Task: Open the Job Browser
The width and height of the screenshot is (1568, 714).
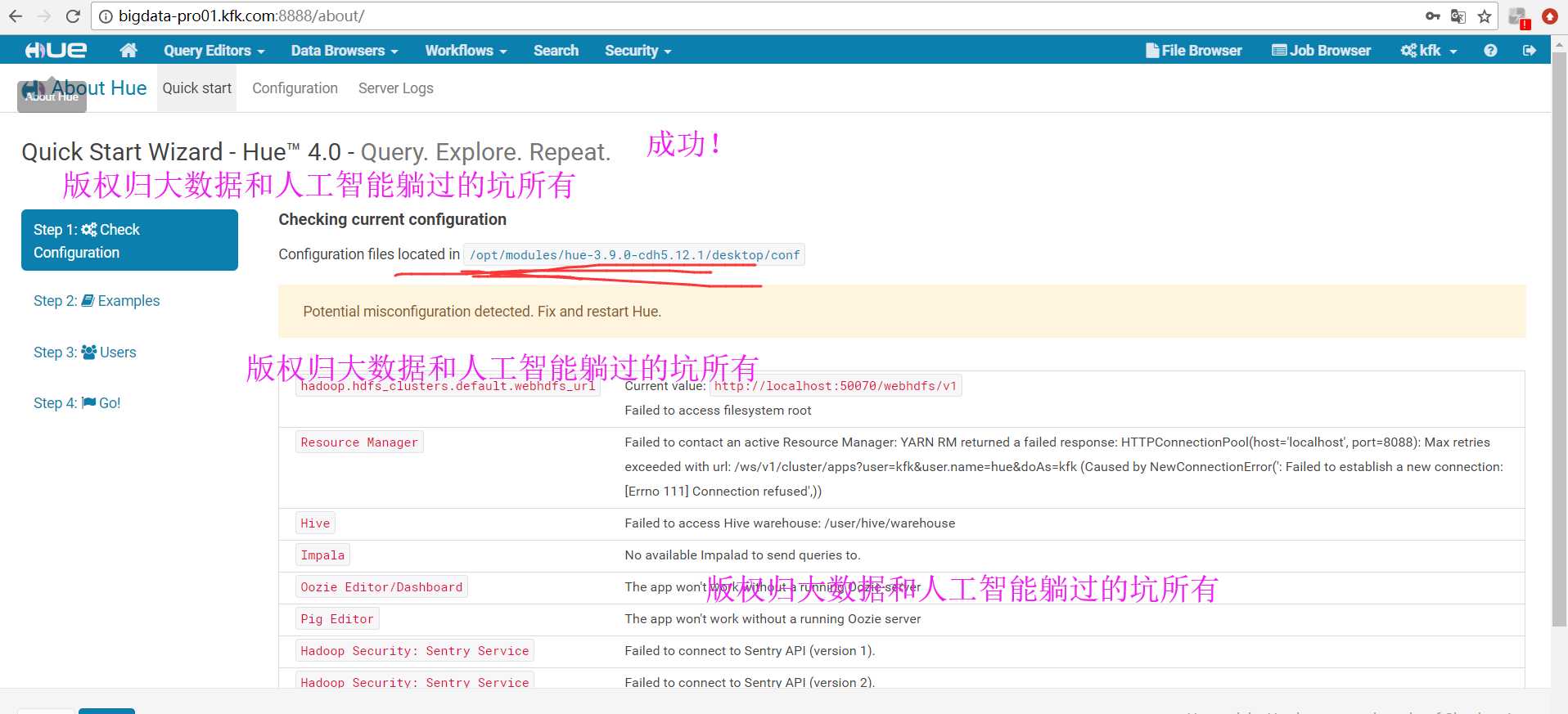Action: (x=1322, y=51)
